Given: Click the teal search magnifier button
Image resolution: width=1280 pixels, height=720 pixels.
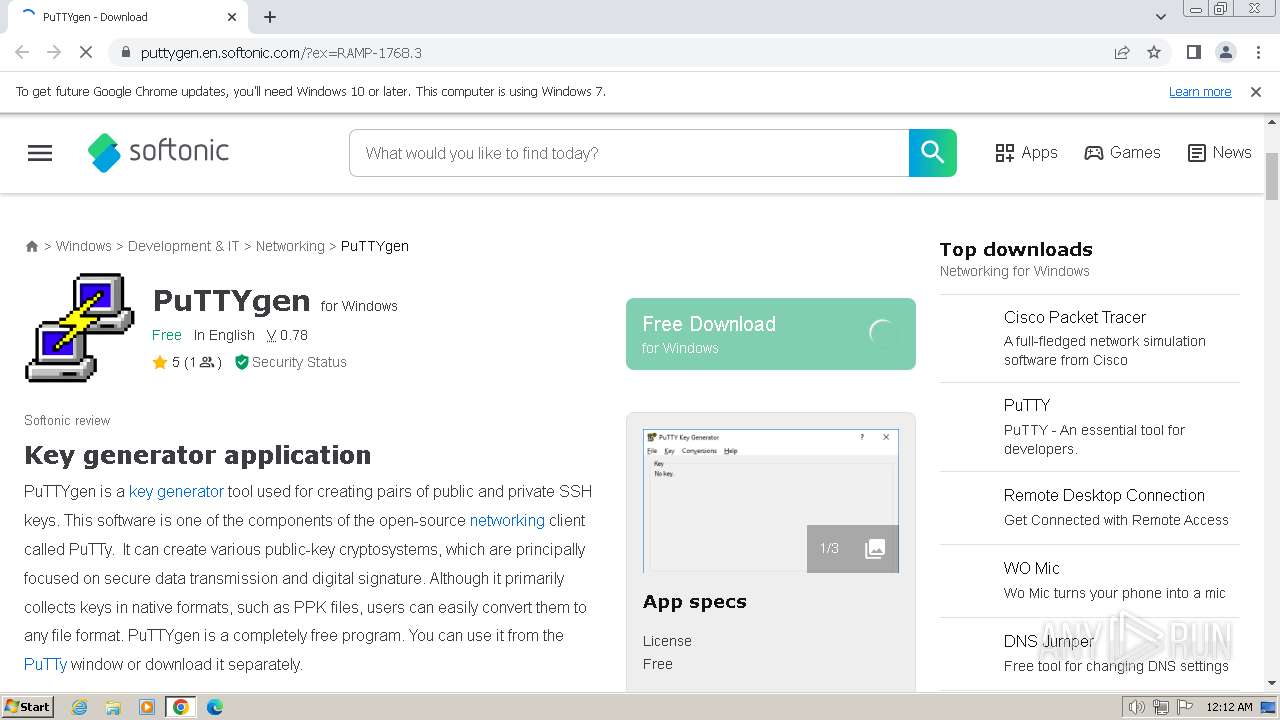Looking at the screenshot, I should tap(932, 152).
